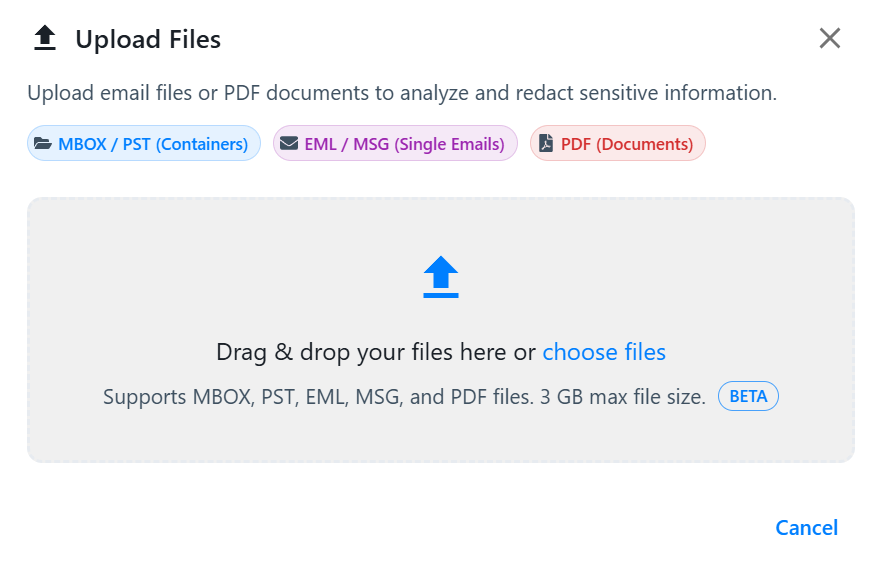Click the BETA badge
883x574 pixels.
point(748,397)
